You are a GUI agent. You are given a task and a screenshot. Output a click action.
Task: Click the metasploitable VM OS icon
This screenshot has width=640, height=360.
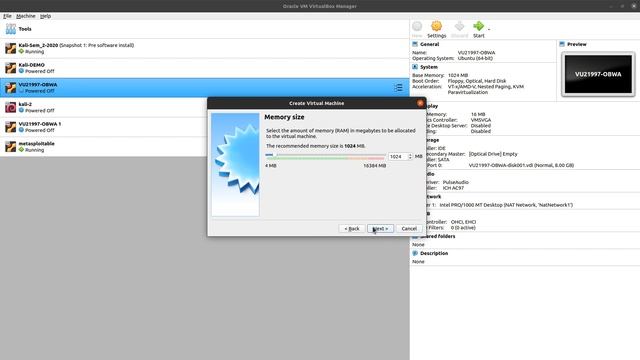pyautogui.click(x=11, y=146)
